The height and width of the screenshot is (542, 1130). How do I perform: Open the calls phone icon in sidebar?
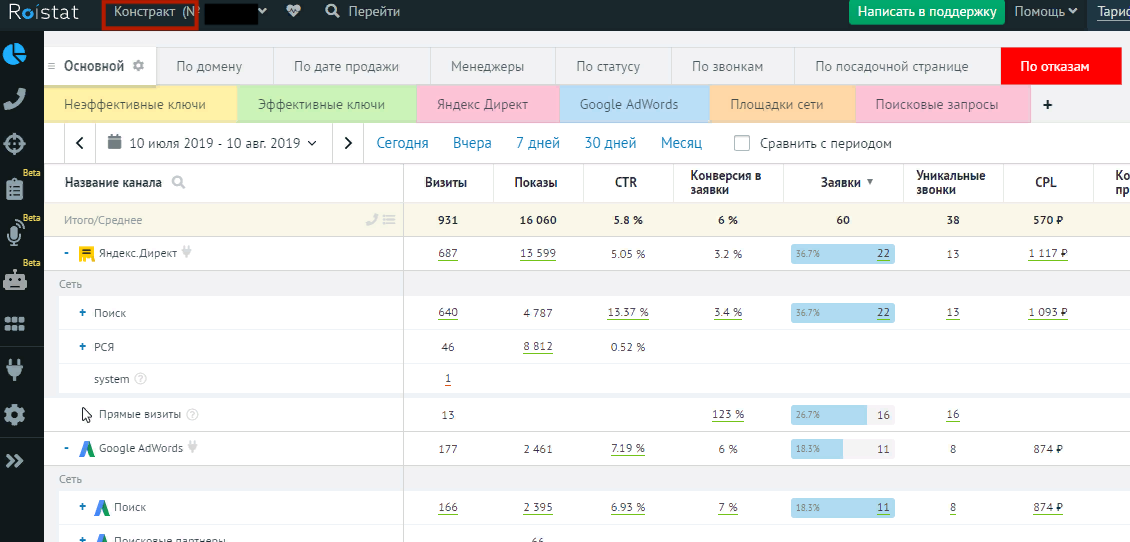click(x=15, y=98)
